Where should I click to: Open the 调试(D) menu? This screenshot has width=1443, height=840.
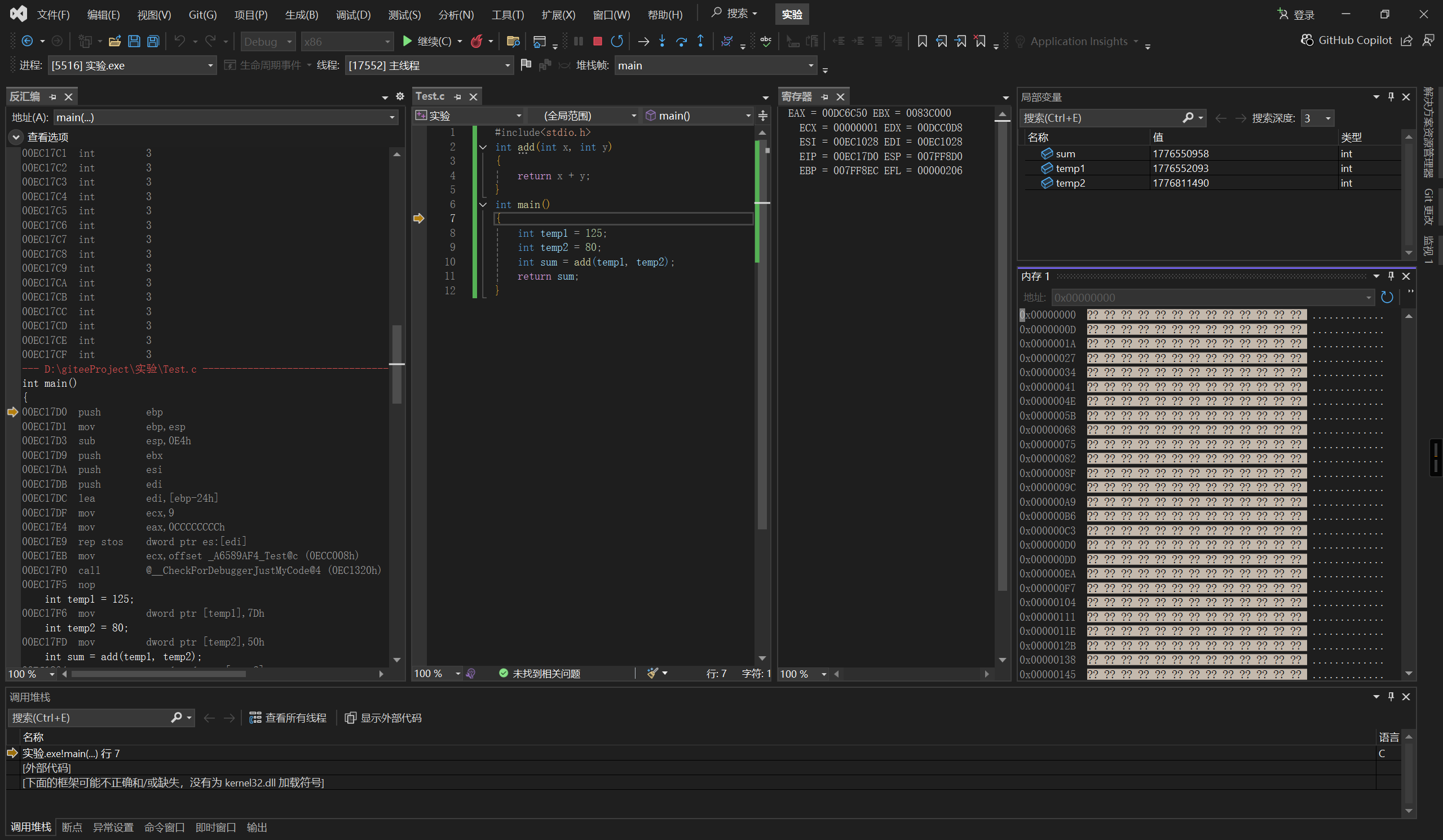click(x=353, y=15)
